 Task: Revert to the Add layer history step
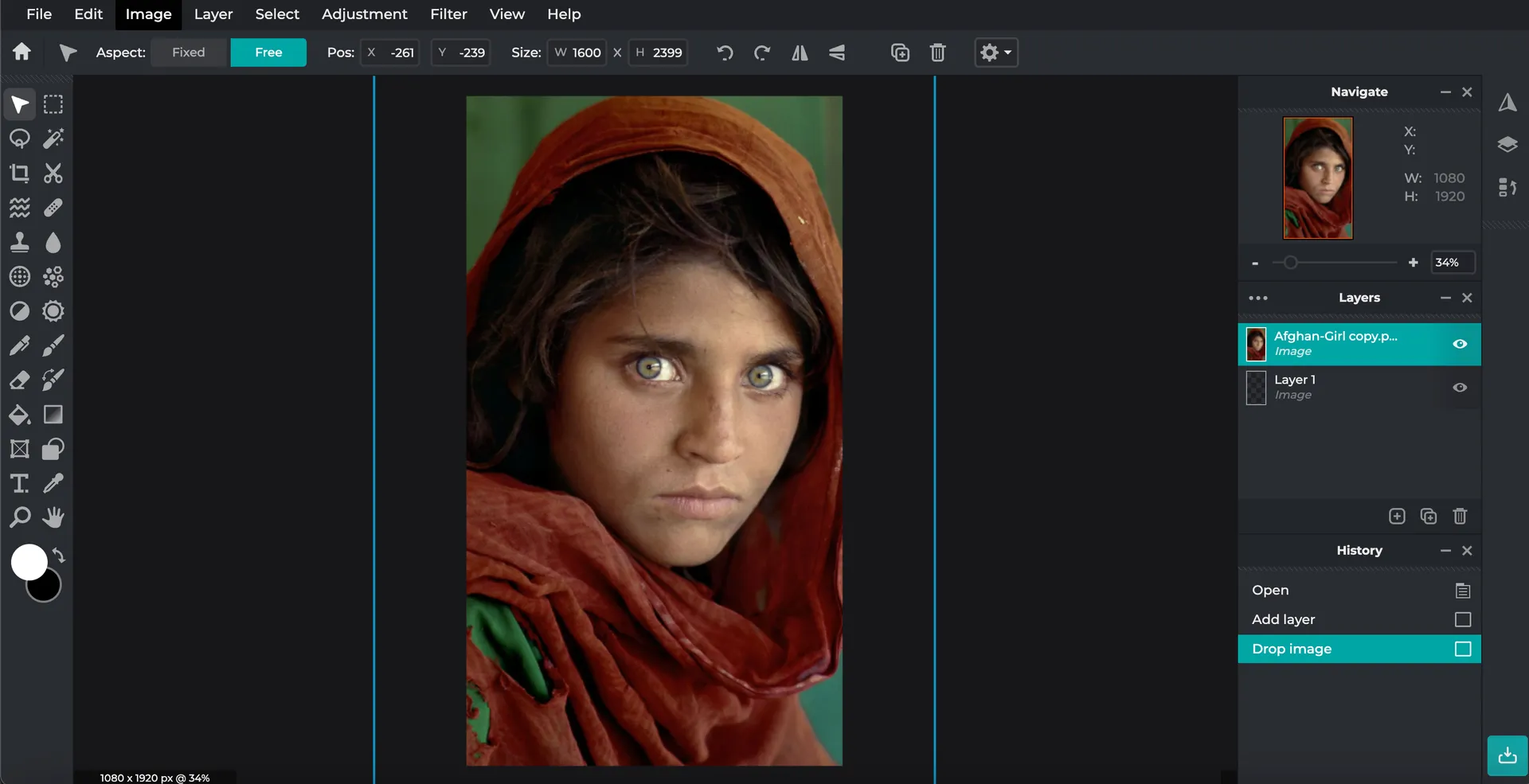pos(1283,619)
